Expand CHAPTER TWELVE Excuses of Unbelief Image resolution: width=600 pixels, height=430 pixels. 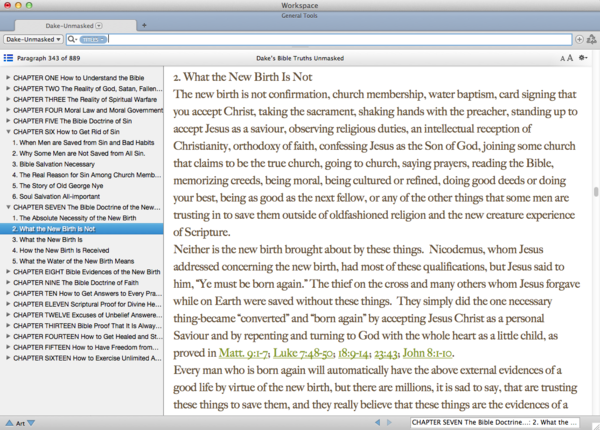coord(8,314)
